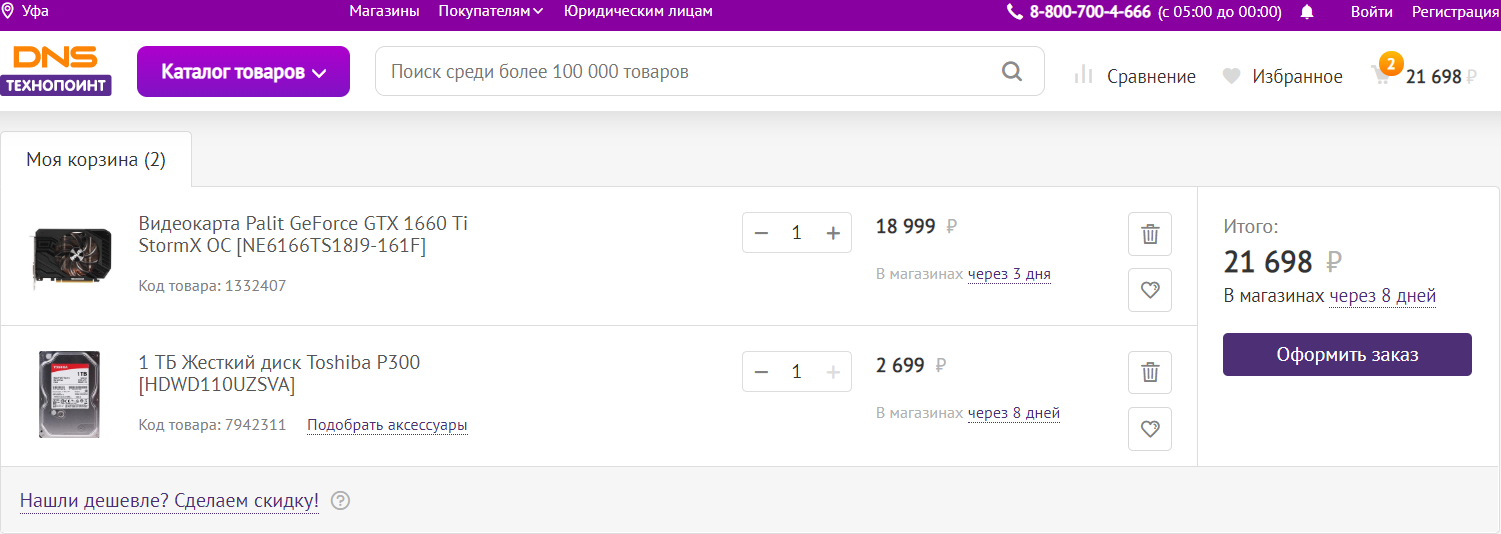The width and height of the screenshot is (1501, 534).
Task: Click через 8 дней link in Toshiba row
Action: point(1014,413)
